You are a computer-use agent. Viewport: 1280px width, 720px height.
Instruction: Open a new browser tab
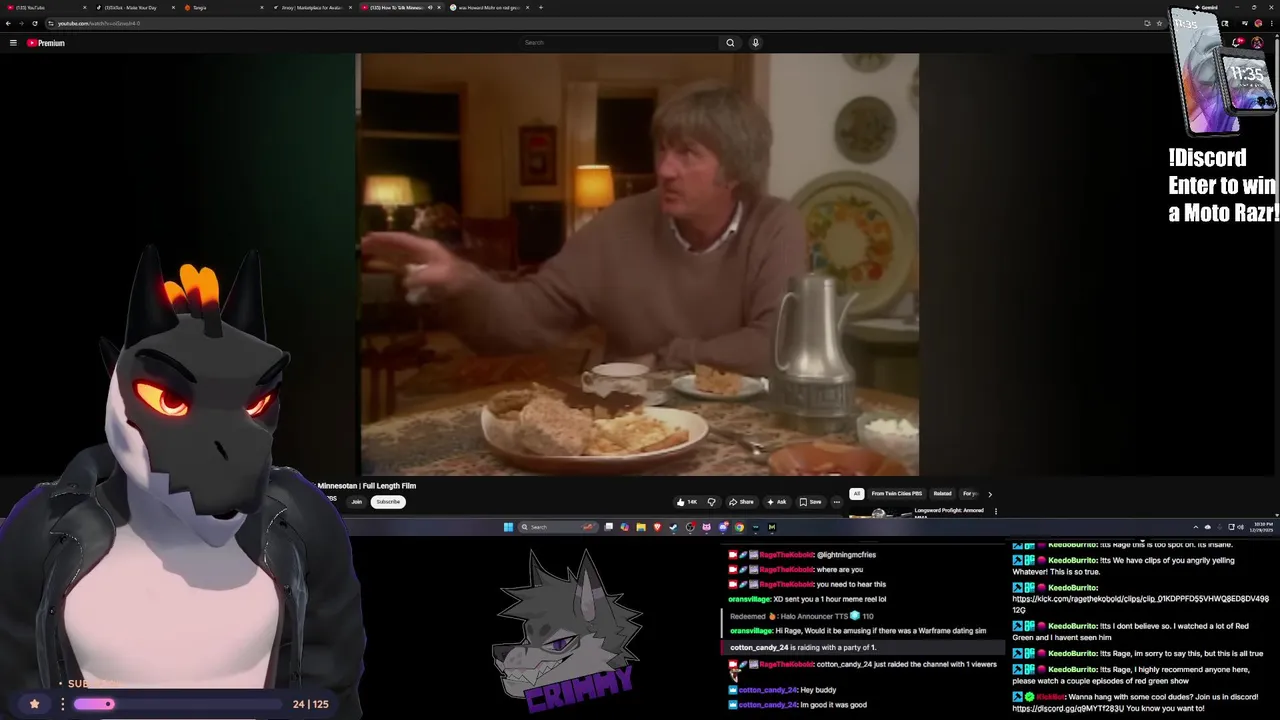coord(541,7)
